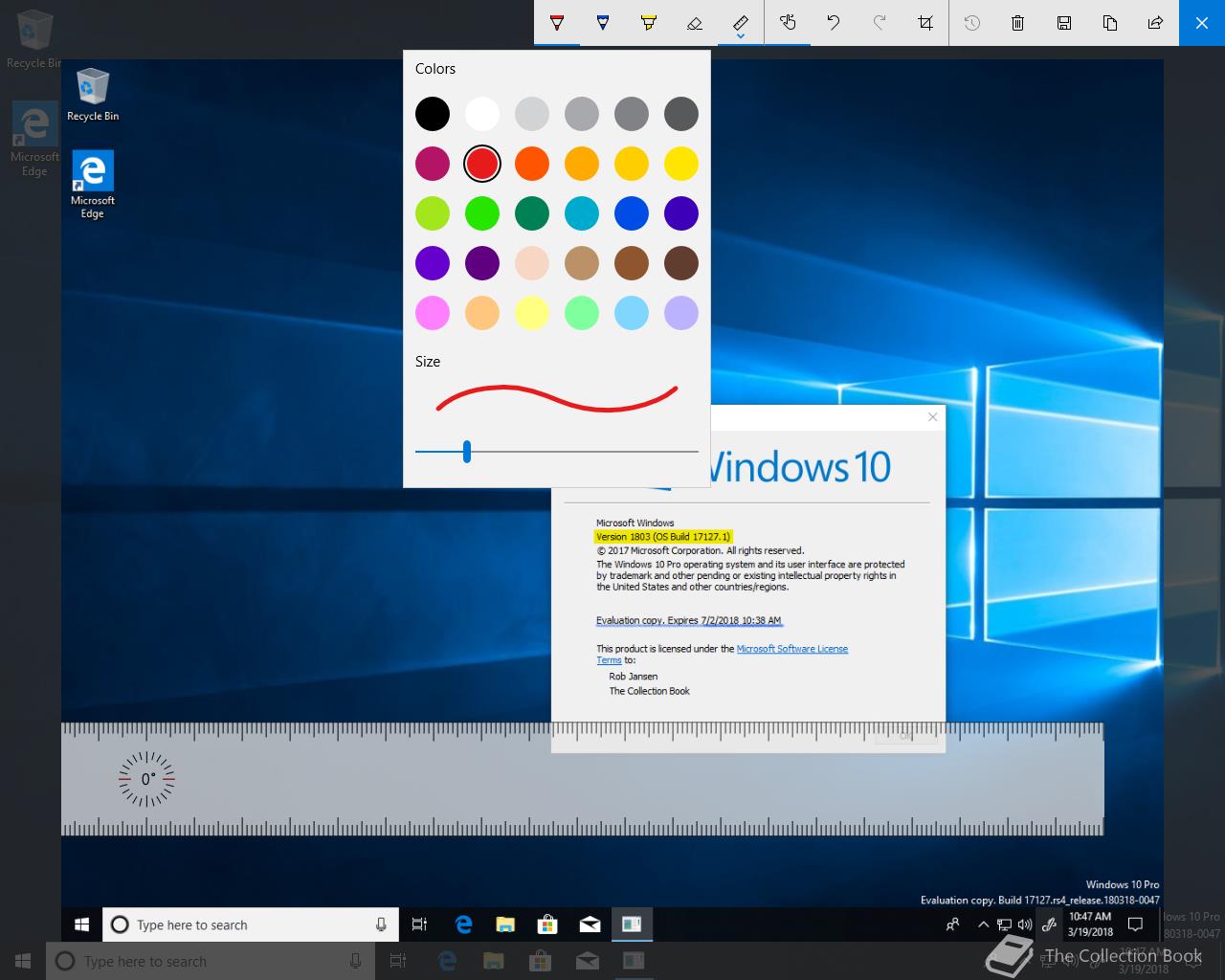1225x980 pixels.
Task: Open the Start menu in captured taskbar
Action: click(x=81, y=924)
